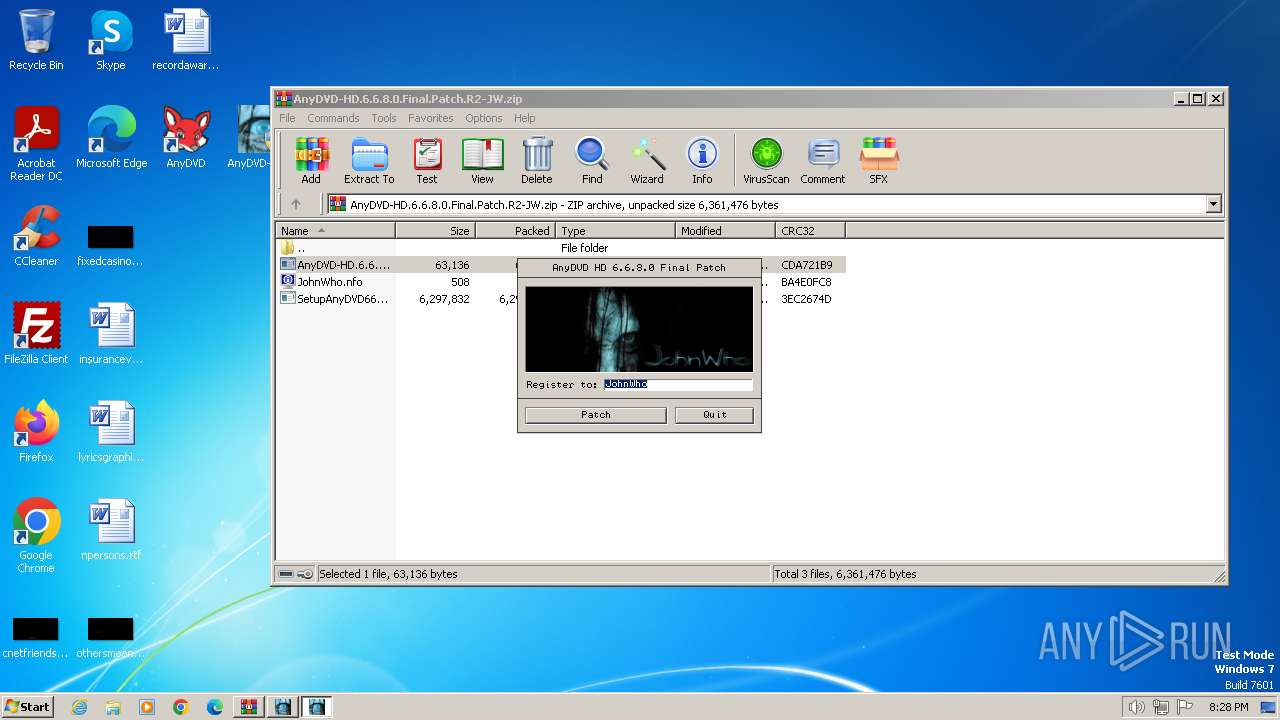Click the Extract To toolbar icon
Viewport: 1280px width, 720px height.
tap(369, 160)
